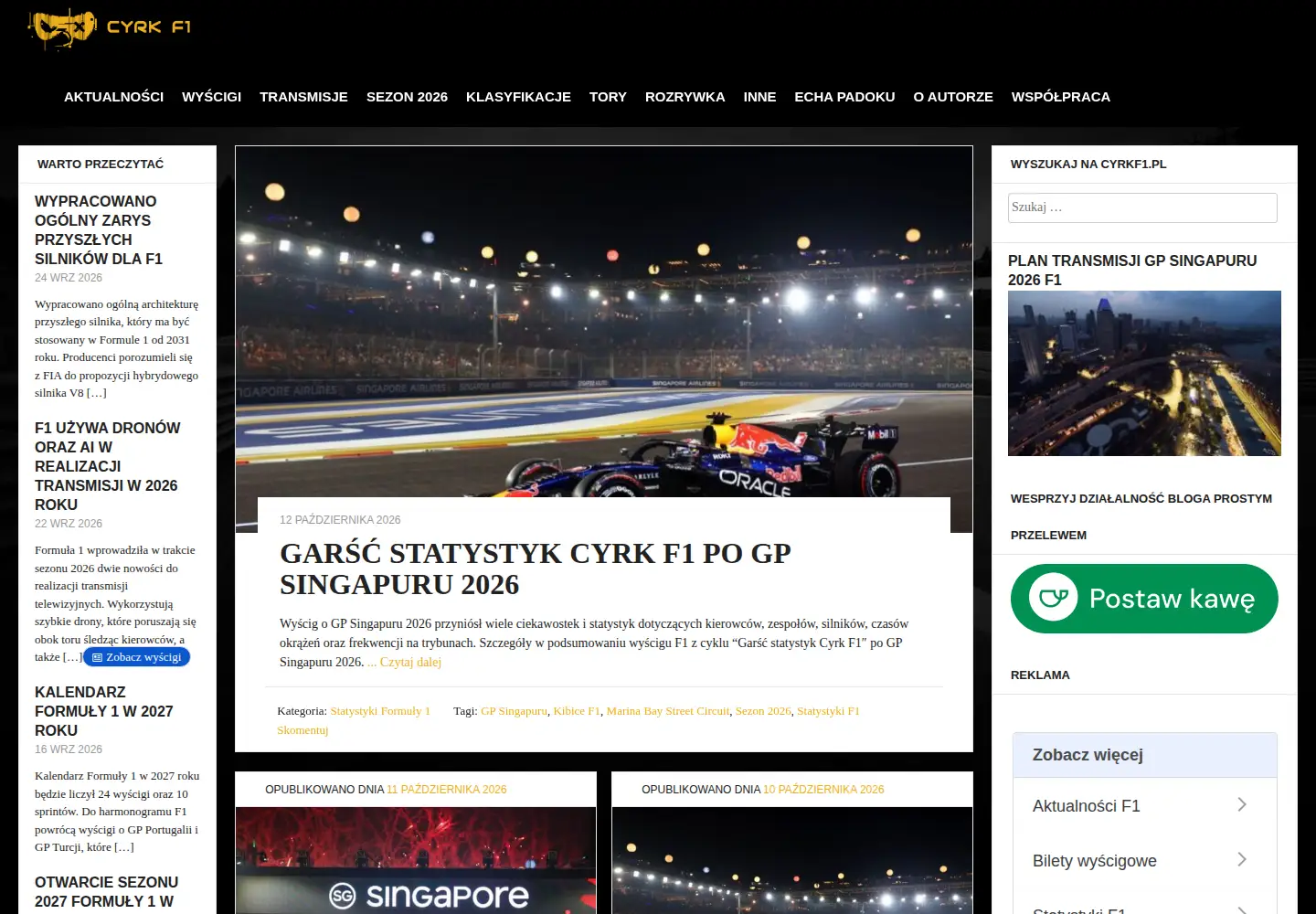Screen dimensions: 1316x914
Task: Click the Sezon 2026 tag
Action: pyautogui.click(x=763, y=711)
